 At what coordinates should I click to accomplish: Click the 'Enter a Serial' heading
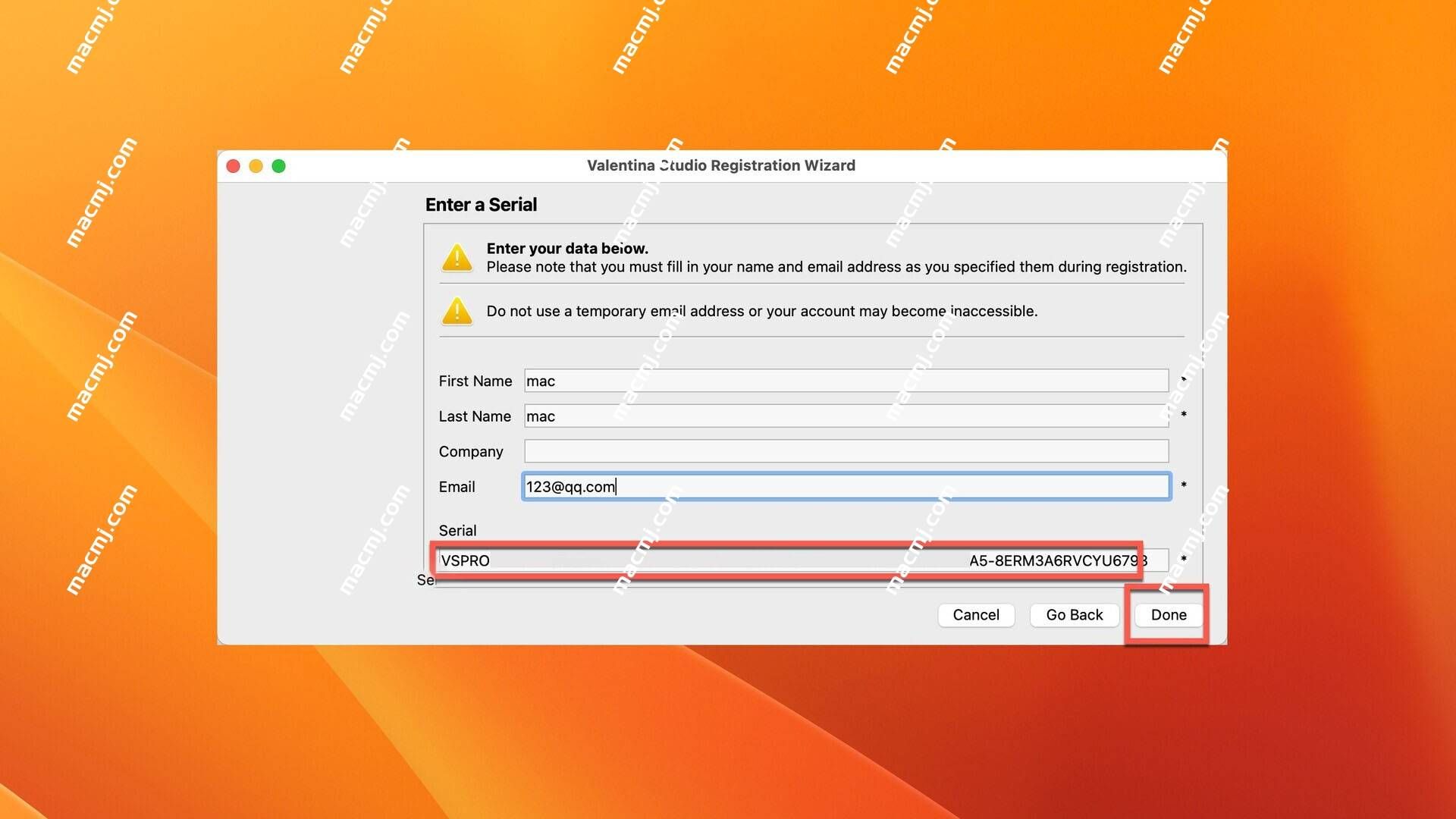click(x=481, y=205)
